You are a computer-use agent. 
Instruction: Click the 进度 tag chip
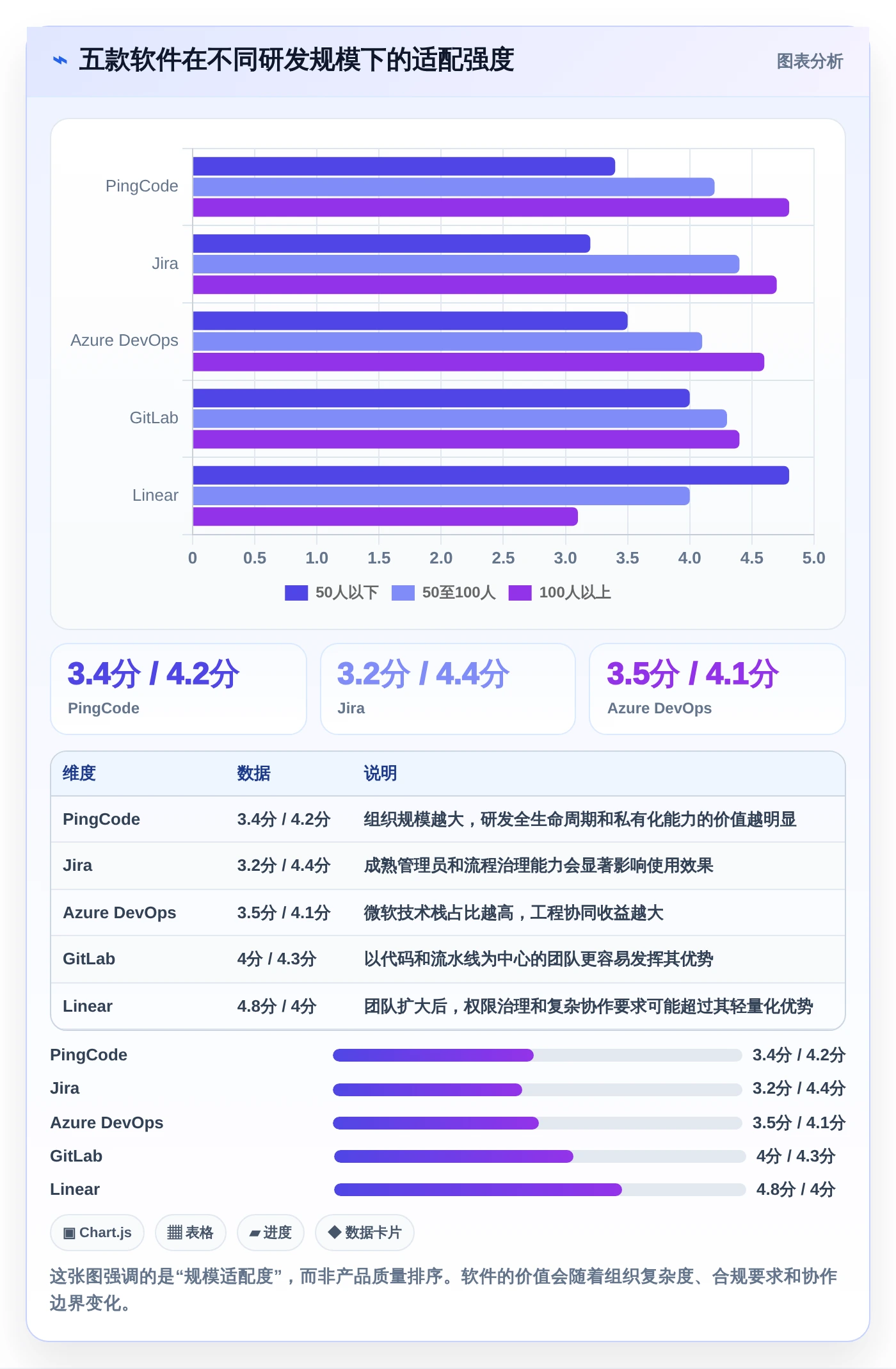point(271,1233)
